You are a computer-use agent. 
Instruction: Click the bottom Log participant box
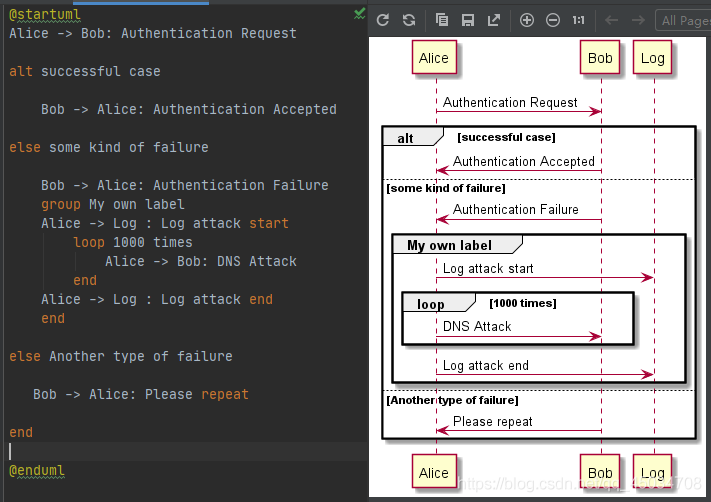pos(653,472)
